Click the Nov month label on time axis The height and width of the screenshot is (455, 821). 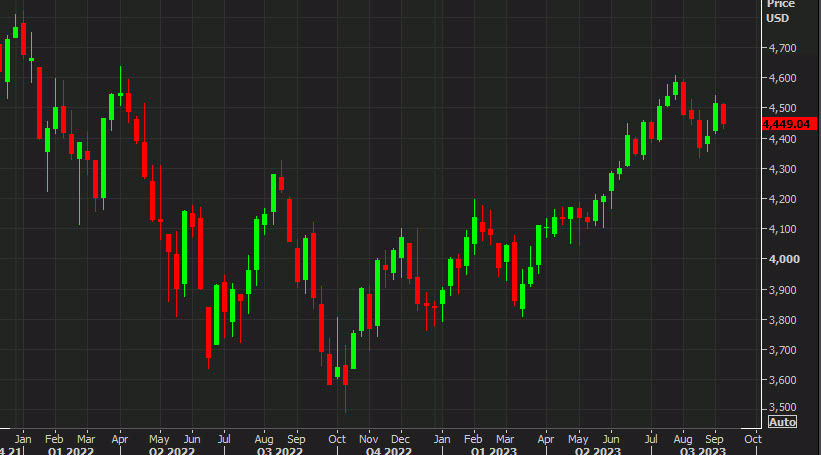tap(369, 439)
